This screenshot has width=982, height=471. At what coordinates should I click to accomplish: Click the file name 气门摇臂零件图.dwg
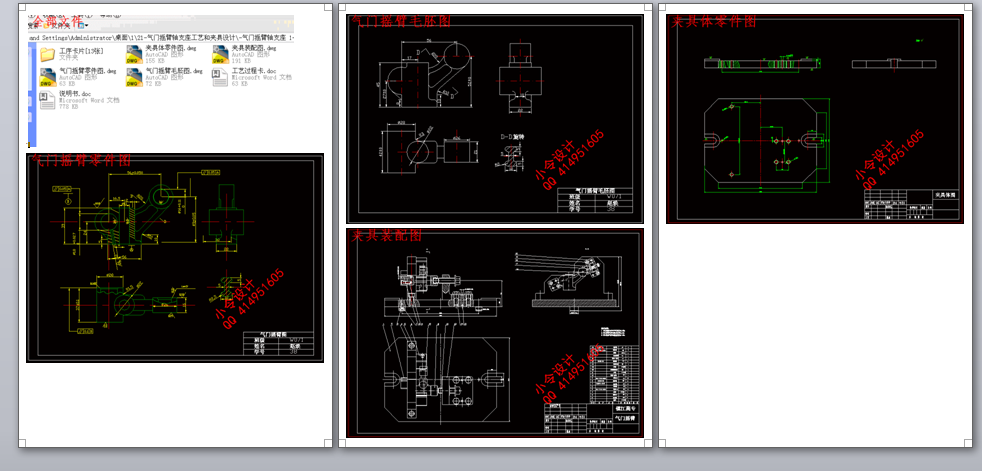[88, 71]
